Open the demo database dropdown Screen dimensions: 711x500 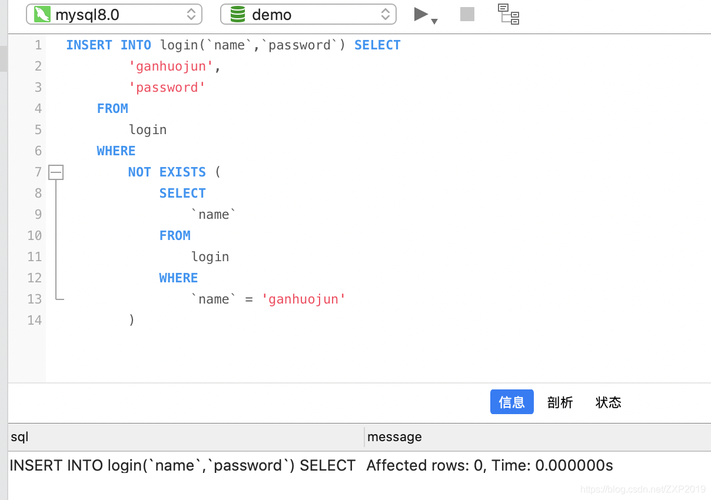(x=308, y=15)
